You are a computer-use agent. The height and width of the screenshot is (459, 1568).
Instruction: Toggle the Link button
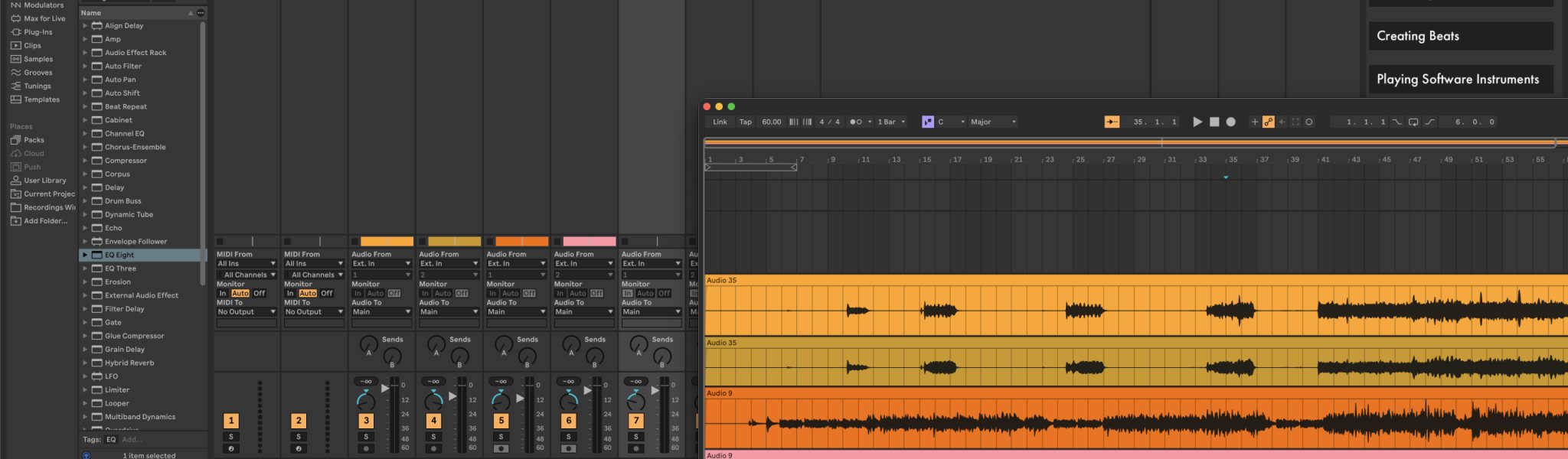pyautogui.click(x=720, y=122)
